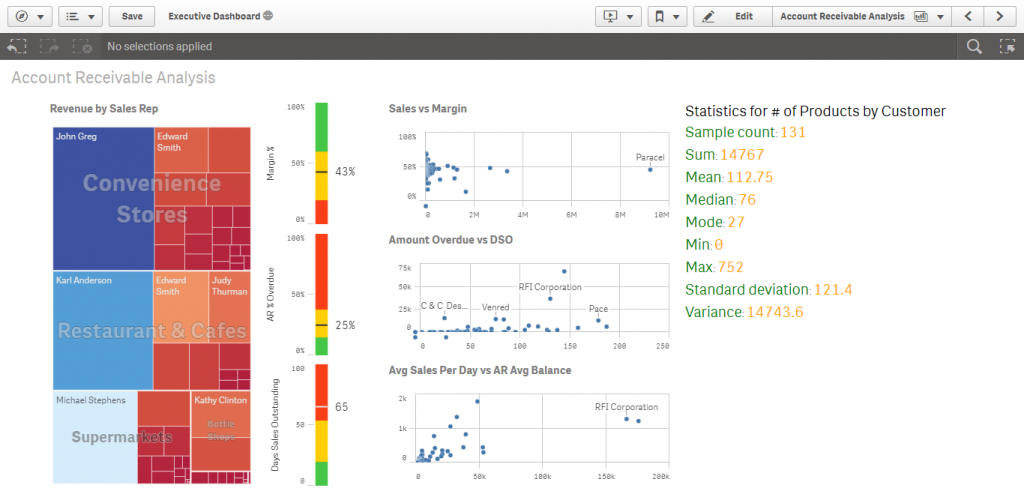This screenshot has height=491, width=1024.
Task: Click the step back selection icon
Action: click(15, 46)
